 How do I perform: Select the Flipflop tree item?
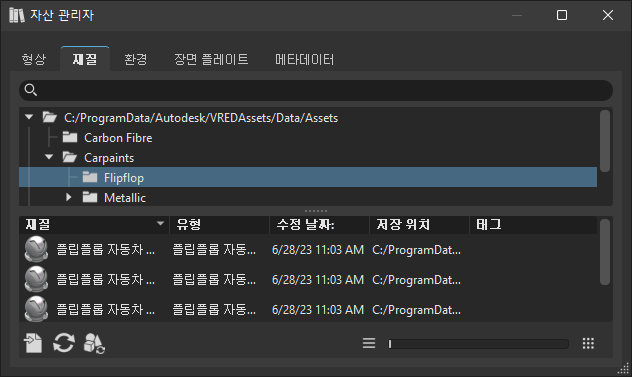pos(308,177)
